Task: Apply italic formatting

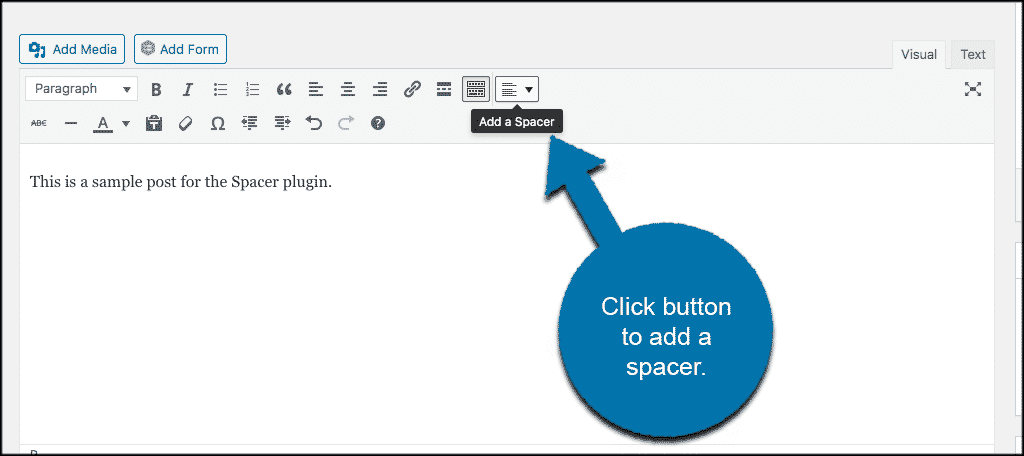Action: (x=187, y=89)
